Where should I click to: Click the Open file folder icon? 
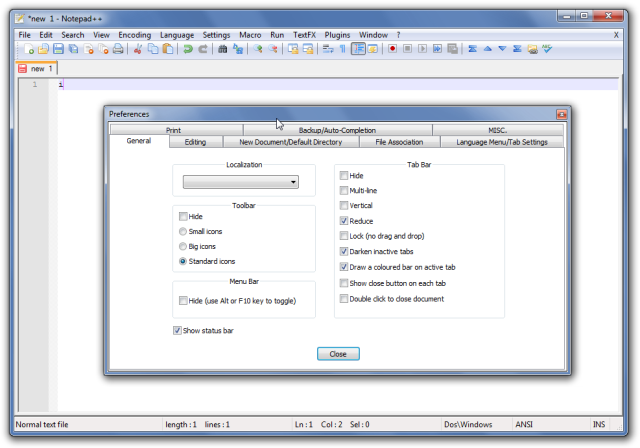click(x=43, y=49)
